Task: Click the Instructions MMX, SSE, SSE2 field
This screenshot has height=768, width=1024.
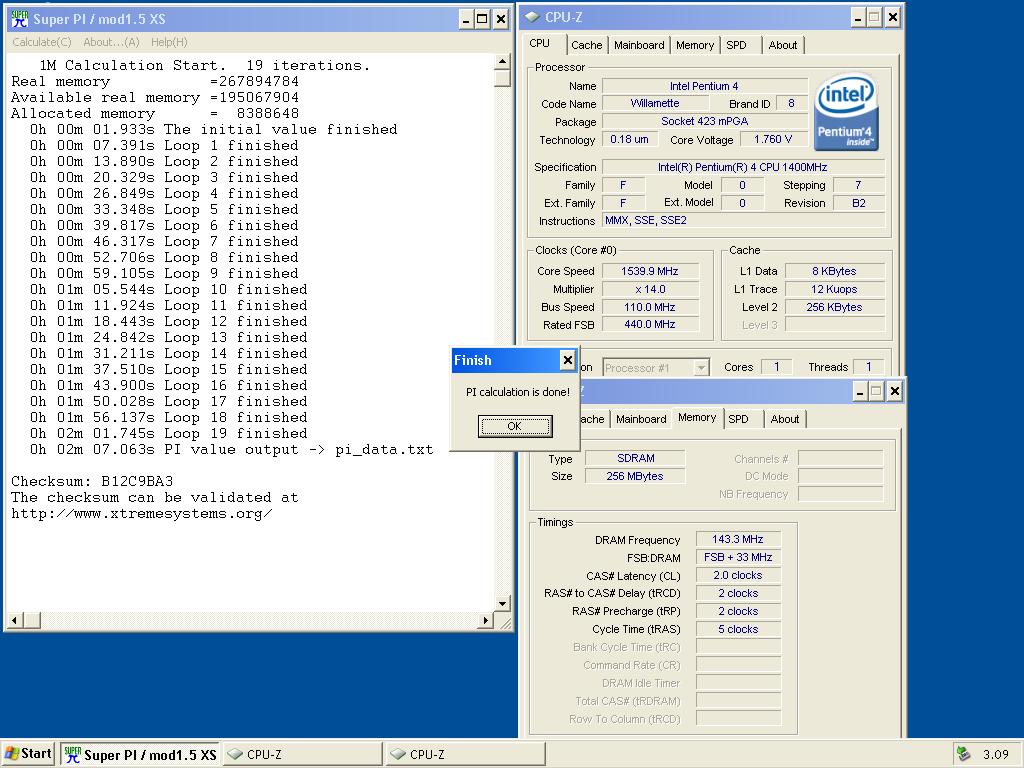Action: pyautogui.click(x=743, y=221)
